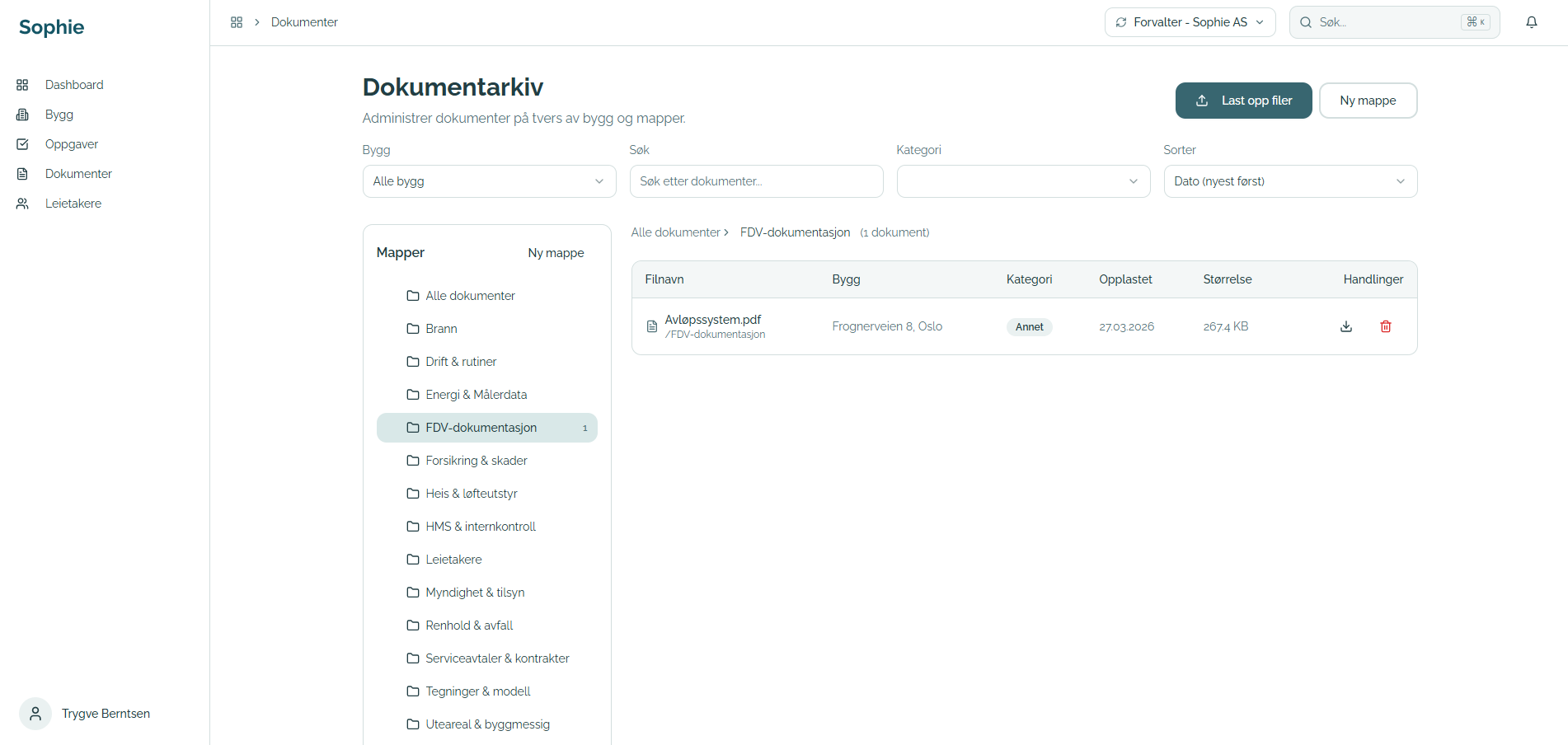The width and height of the screenshot is (1568, 745).
Task: Click the Ny mappe button in the header
Action: (x=1368, y=101)
